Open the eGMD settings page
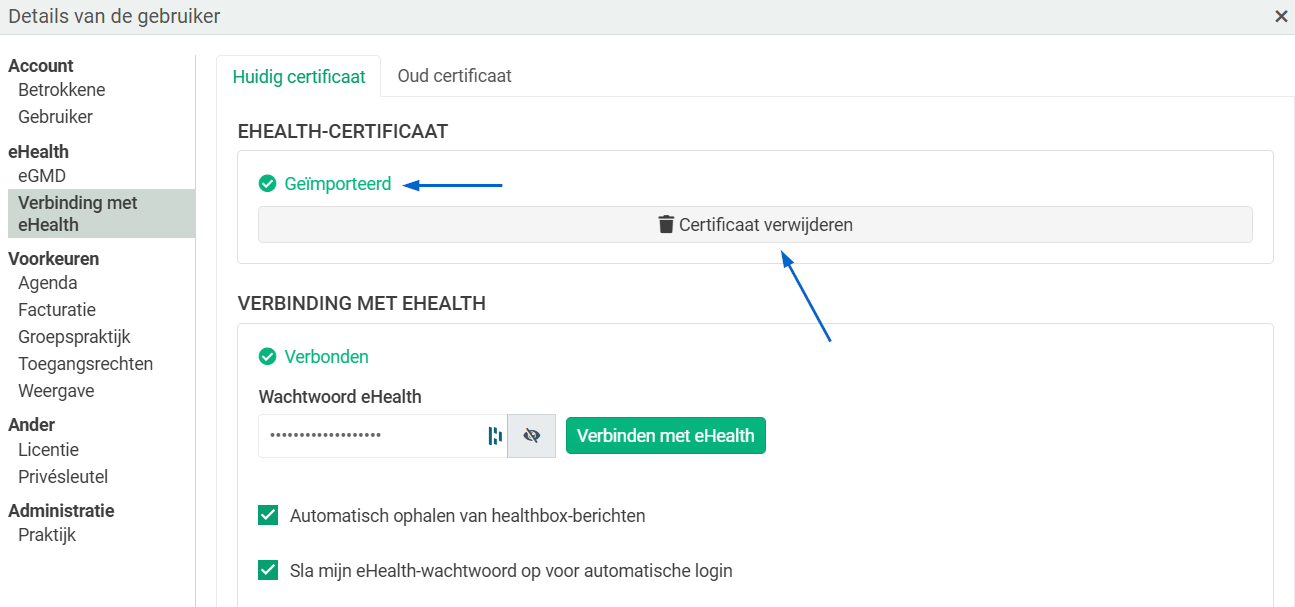 (42, 176)
